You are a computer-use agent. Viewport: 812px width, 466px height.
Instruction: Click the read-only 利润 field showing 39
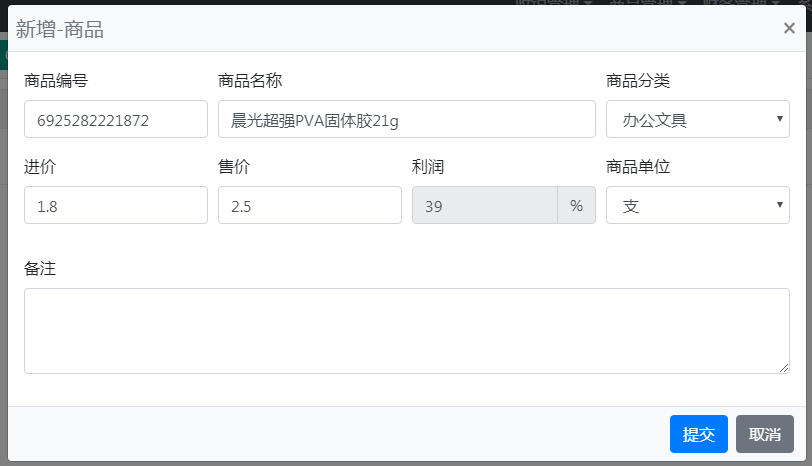485,205
